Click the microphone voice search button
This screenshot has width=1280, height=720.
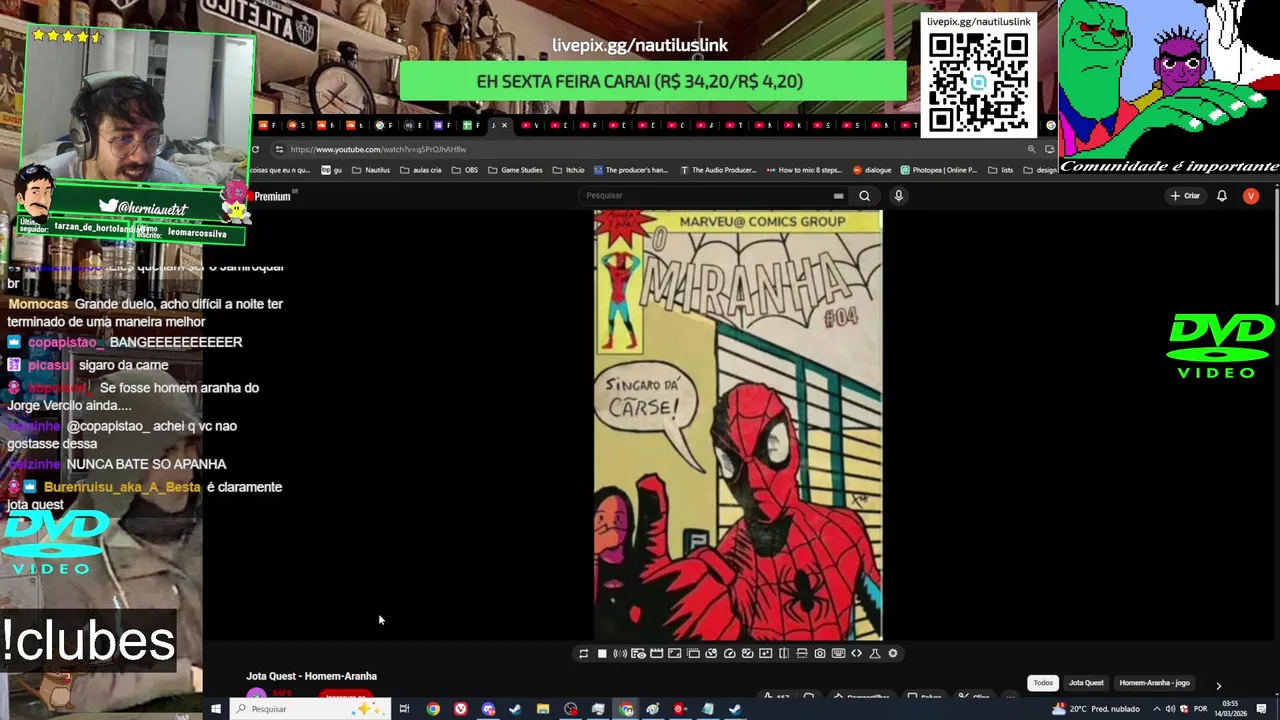pos(898,196)
